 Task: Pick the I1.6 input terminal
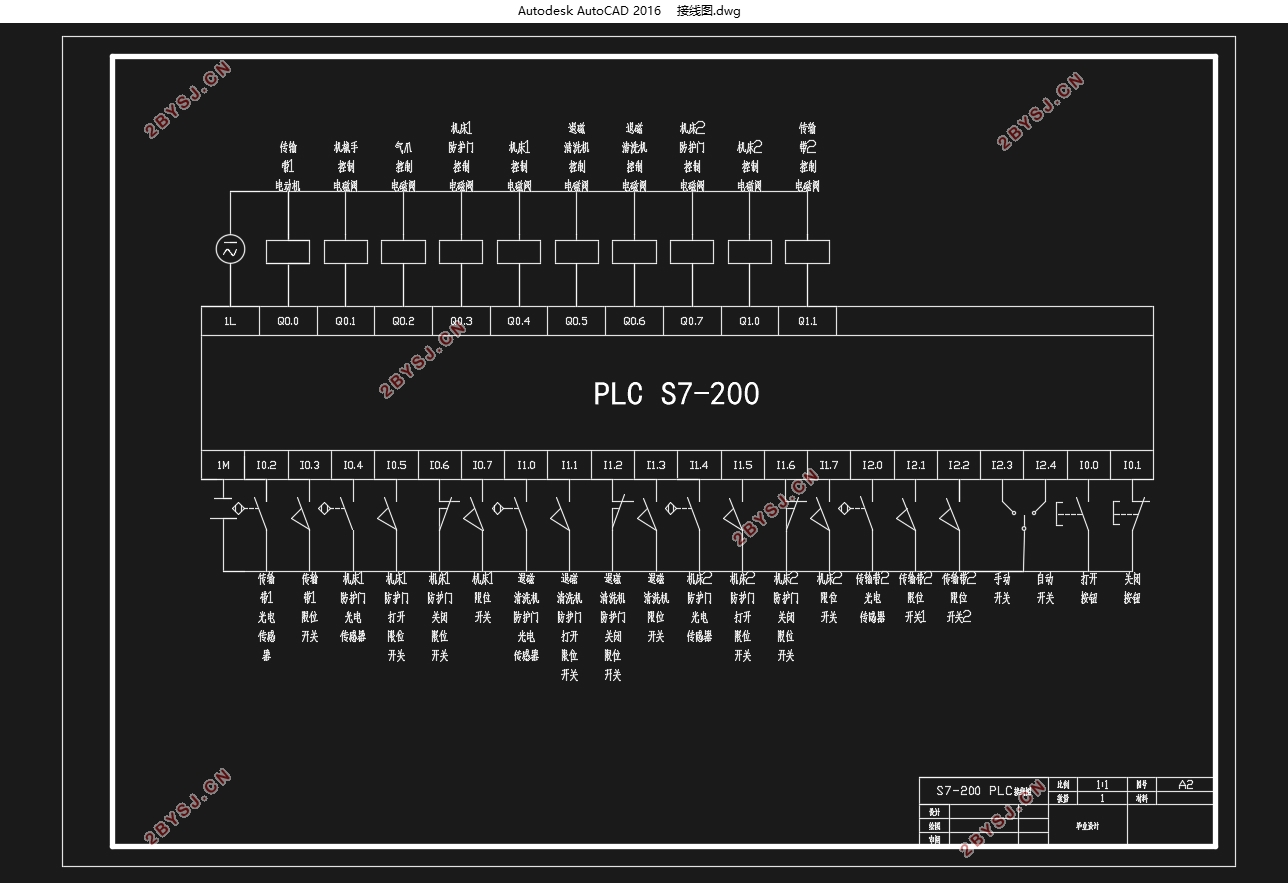(x=786, y=465)
